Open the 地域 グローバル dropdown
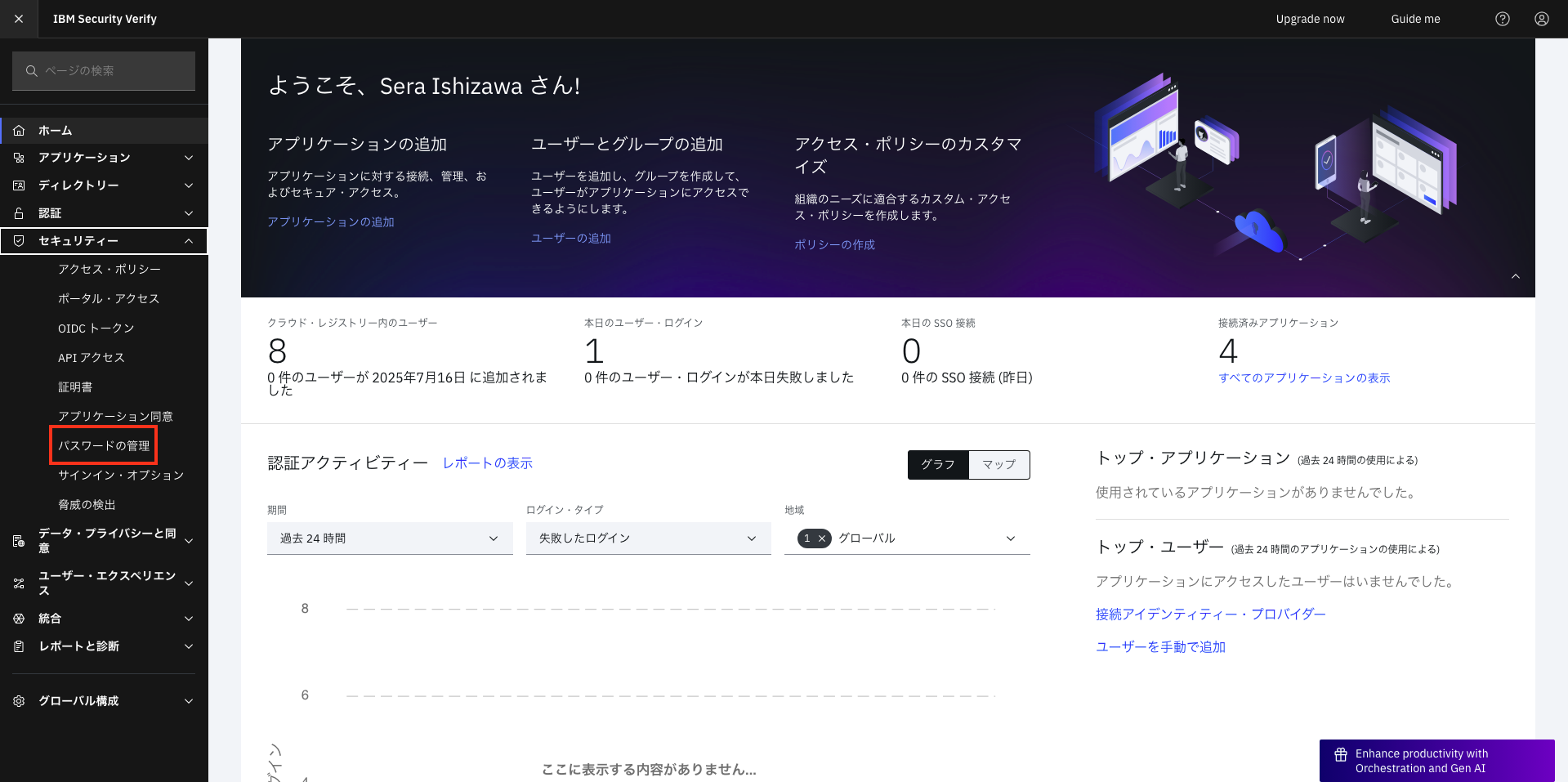This screenshot has width=1568, height=782. (907, 538)
